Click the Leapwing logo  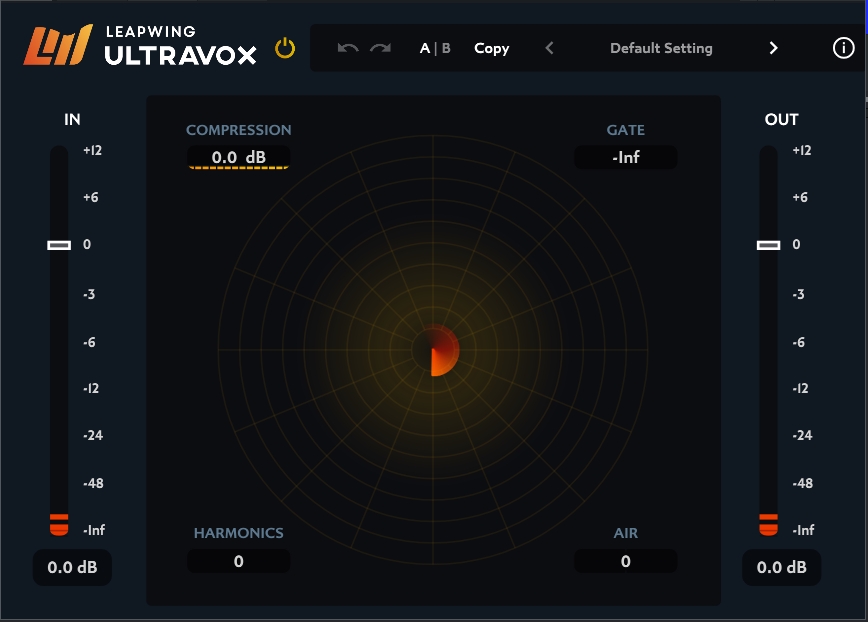tap(58, 45)
